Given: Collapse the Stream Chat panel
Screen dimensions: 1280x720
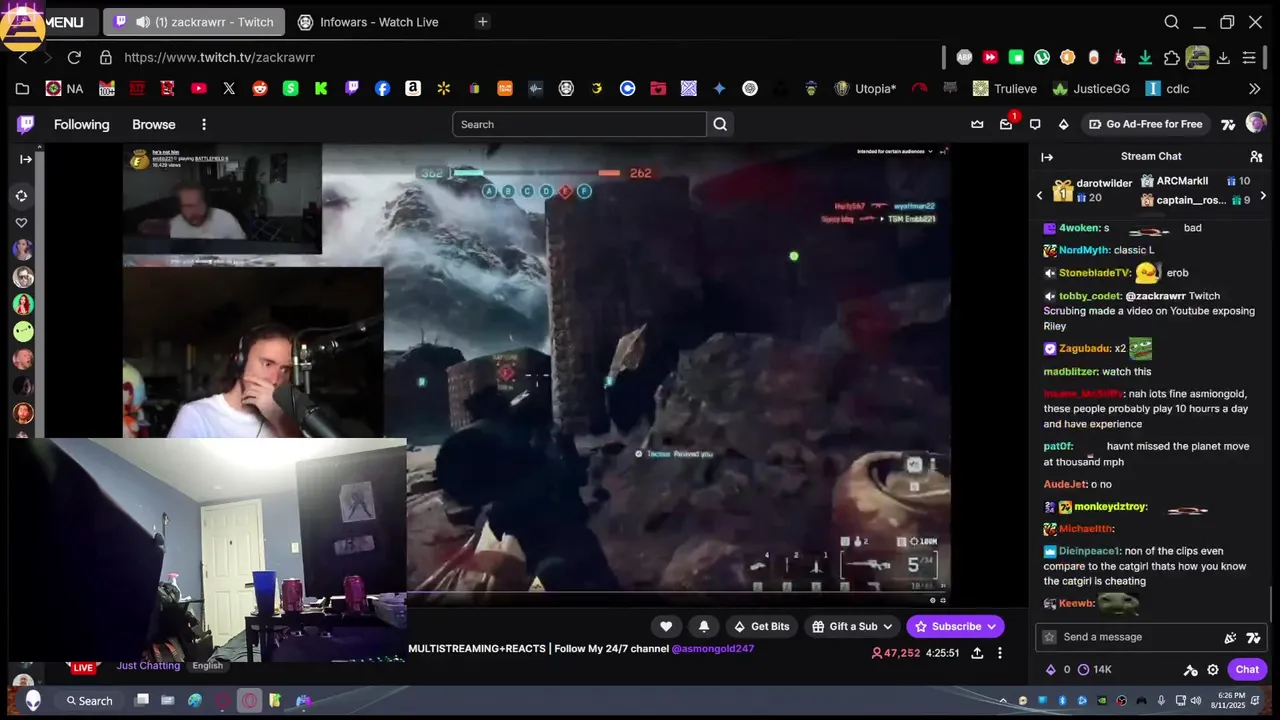Looking at the screenshot, I should click(1047, 157).
